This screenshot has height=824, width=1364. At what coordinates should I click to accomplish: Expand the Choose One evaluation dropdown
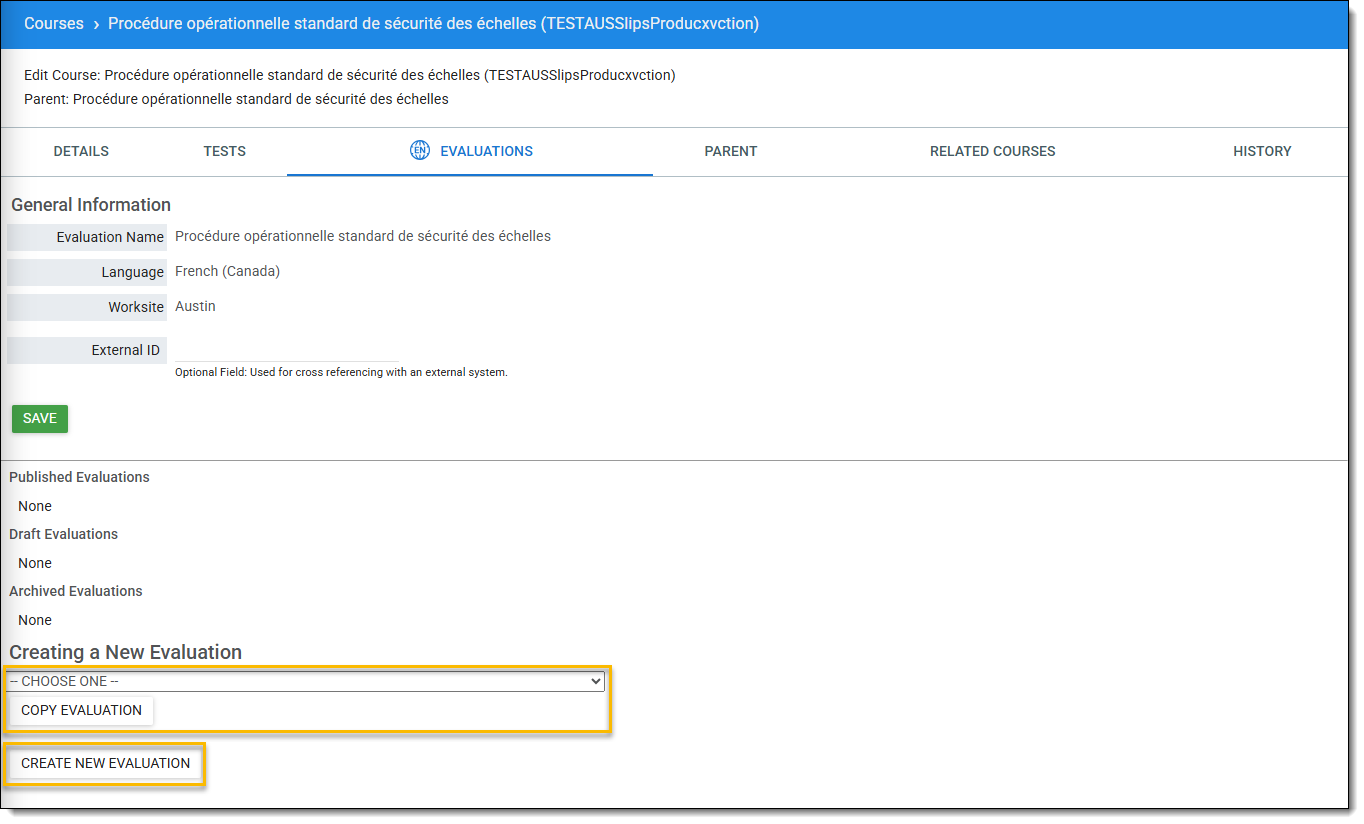pyautogui.click(x=305, y=681)
